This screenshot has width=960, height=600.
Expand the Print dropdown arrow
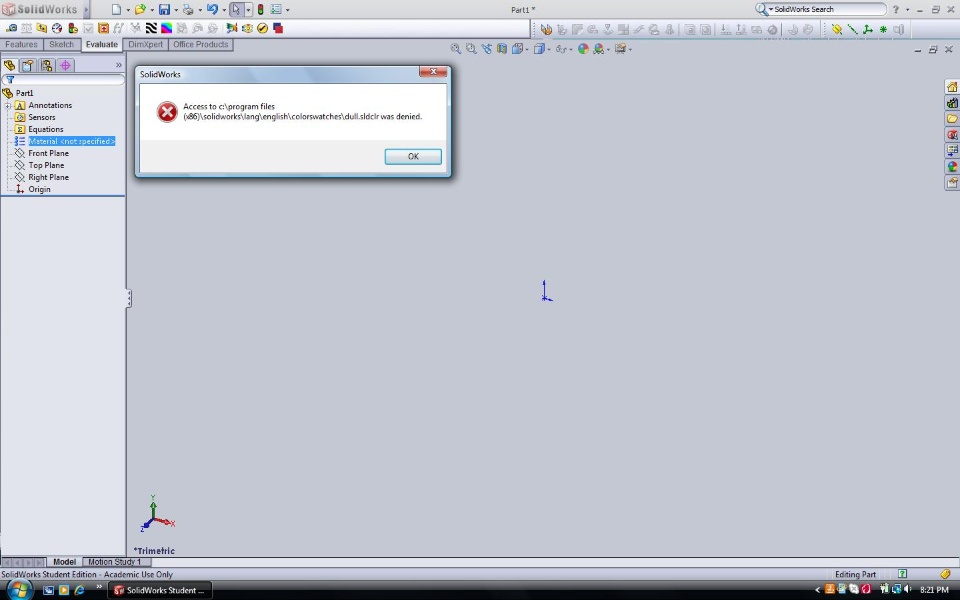[200, 10]
